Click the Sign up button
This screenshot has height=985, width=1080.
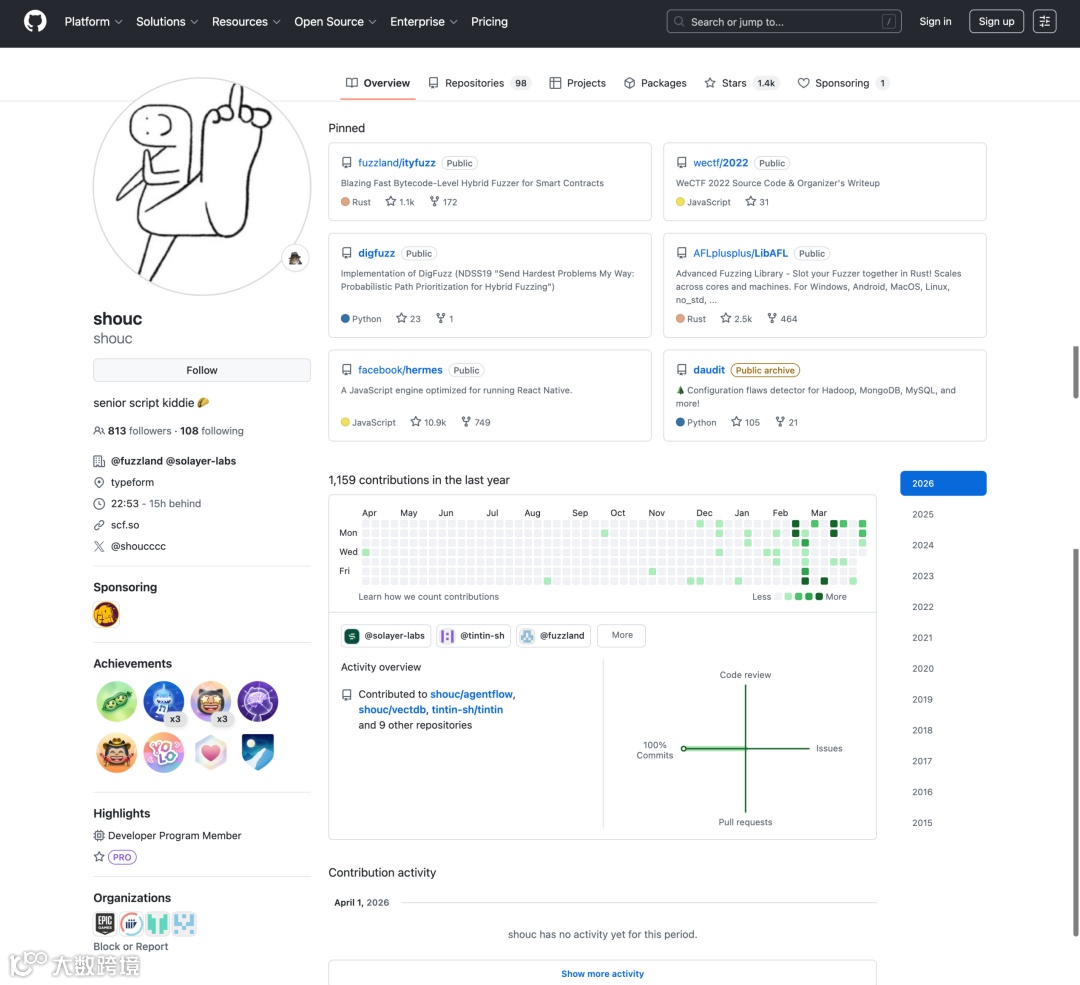pyautogui.click(x=996, y=21)
